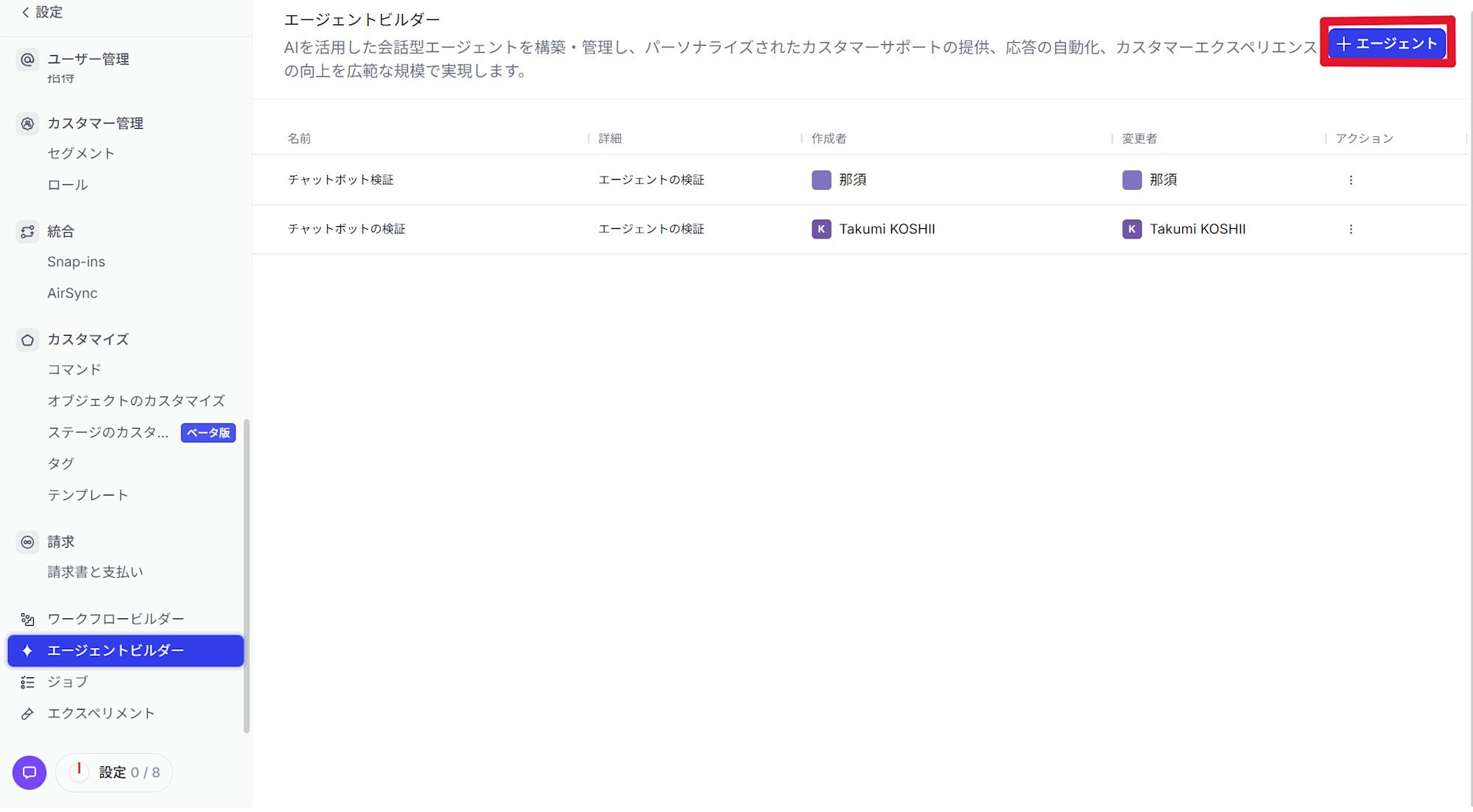Open actions menu for チャットボットの検証 row

tap(1351, 229)
